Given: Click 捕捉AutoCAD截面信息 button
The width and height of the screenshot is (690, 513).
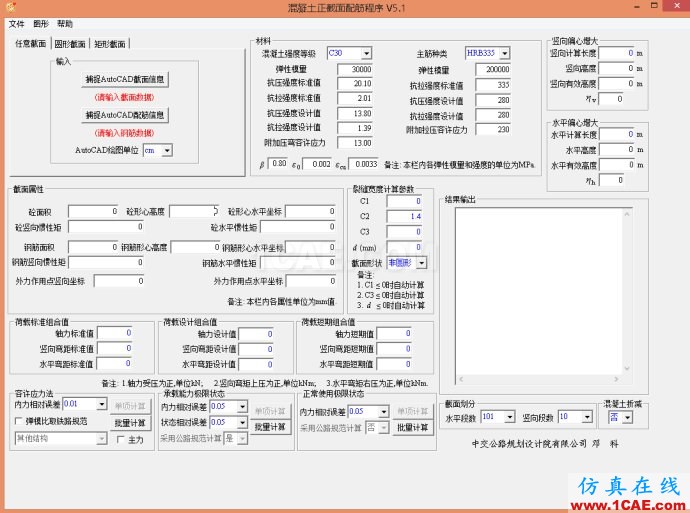Looking at the screenshot, I should click(x=125, y=79).
